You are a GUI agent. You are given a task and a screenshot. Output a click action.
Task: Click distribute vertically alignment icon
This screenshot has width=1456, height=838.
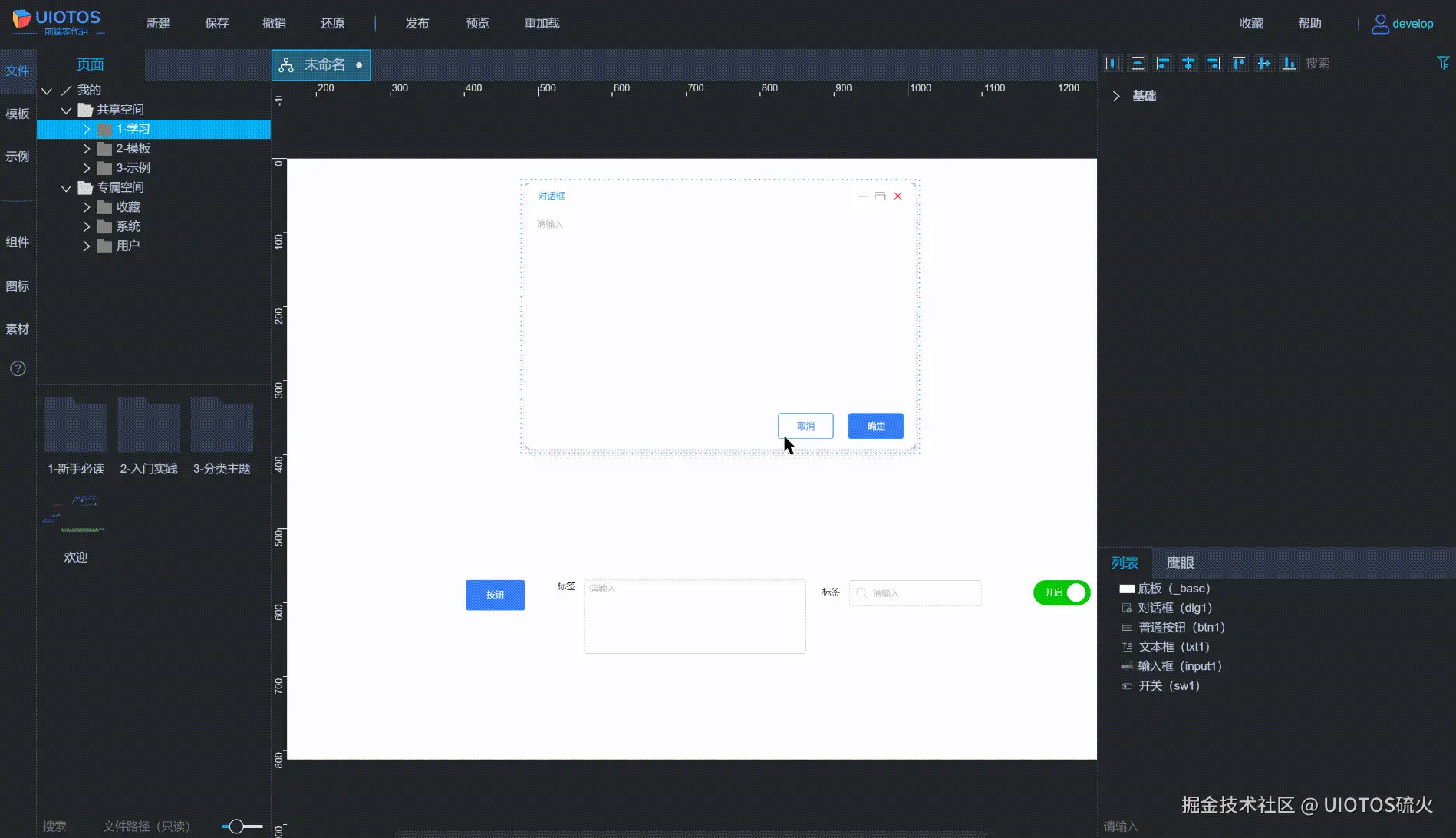point(1138,64)
